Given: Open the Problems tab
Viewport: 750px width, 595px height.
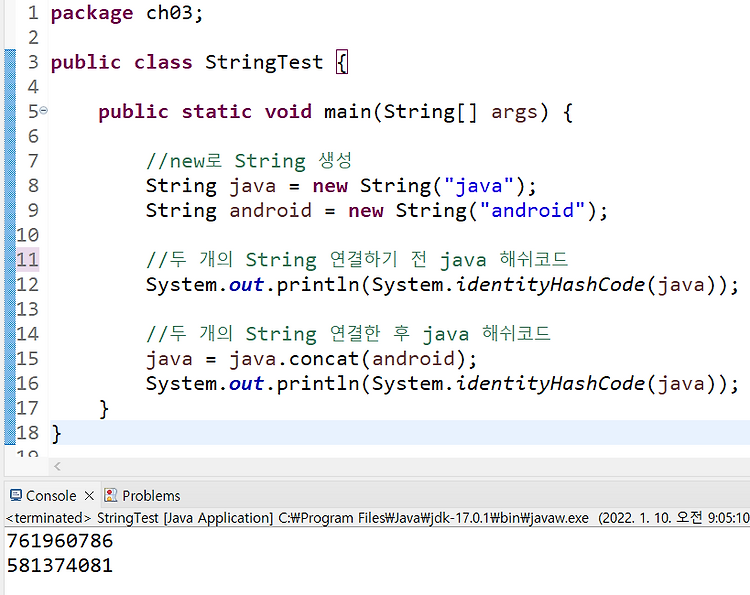Looking at the screenshot, I should coord(151,496).
